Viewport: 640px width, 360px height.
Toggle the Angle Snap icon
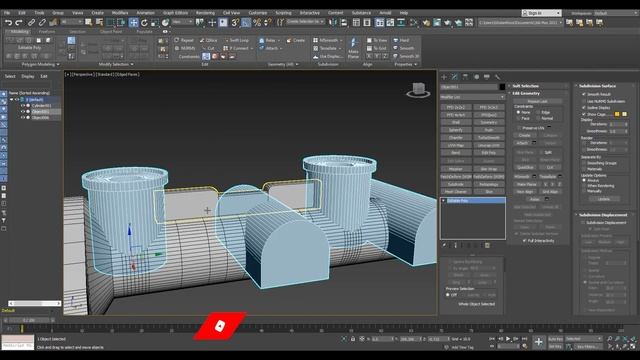click(x=246, y=23)
